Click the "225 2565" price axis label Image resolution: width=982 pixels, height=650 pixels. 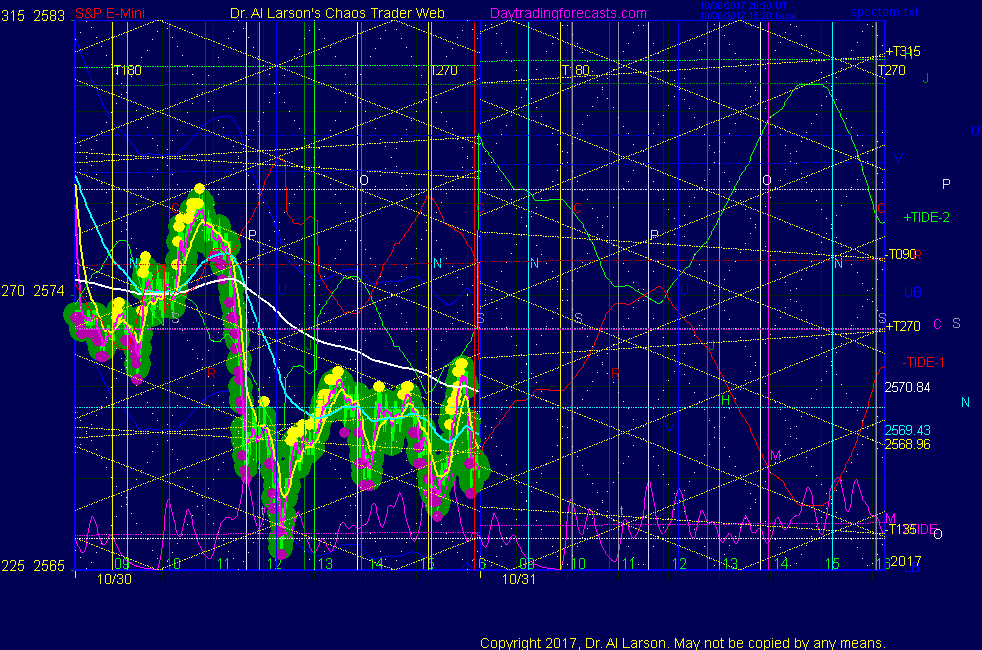point(33,565)
